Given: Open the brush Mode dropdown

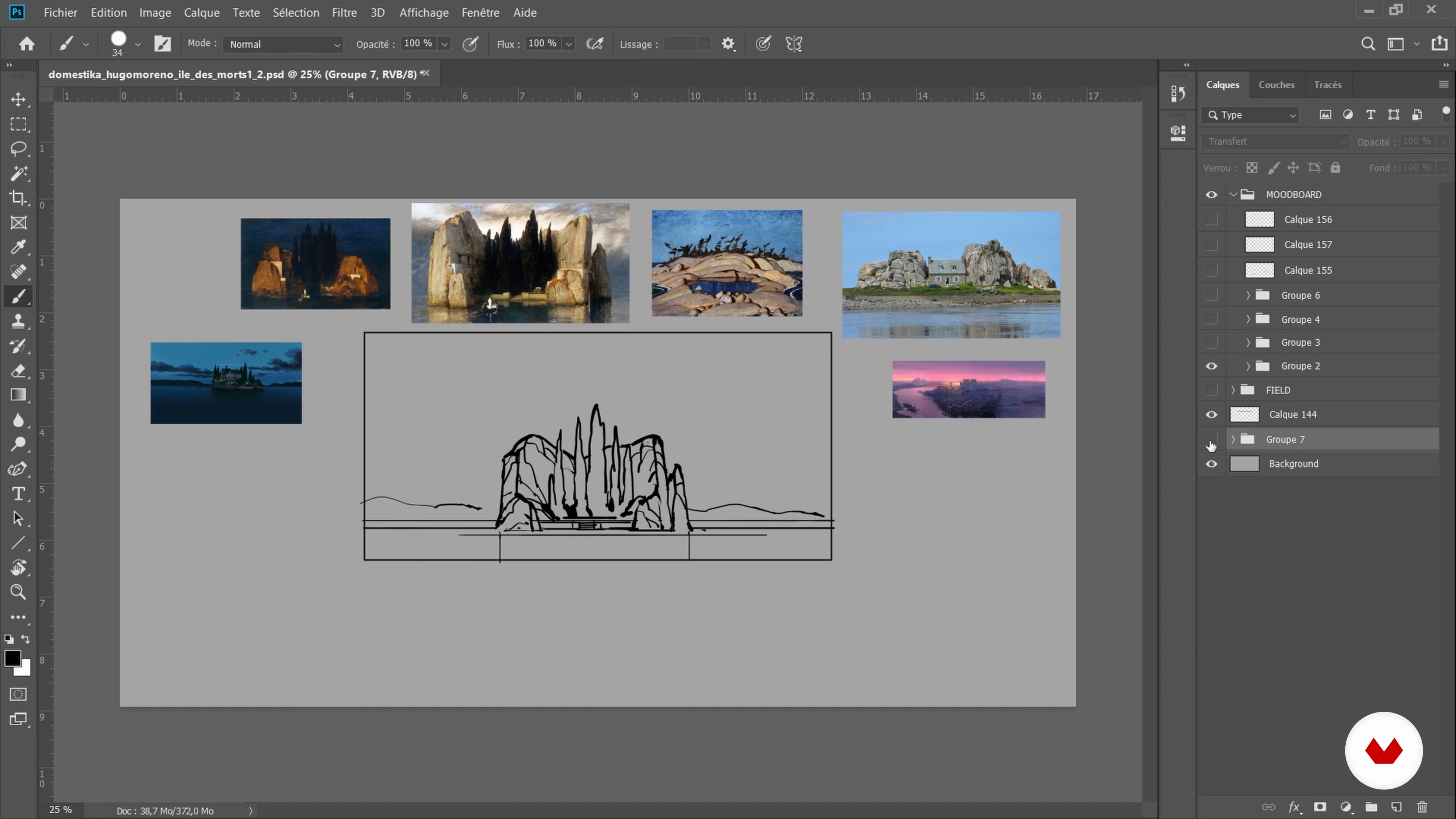Looking at the screenshot, I should click(283, 44).
